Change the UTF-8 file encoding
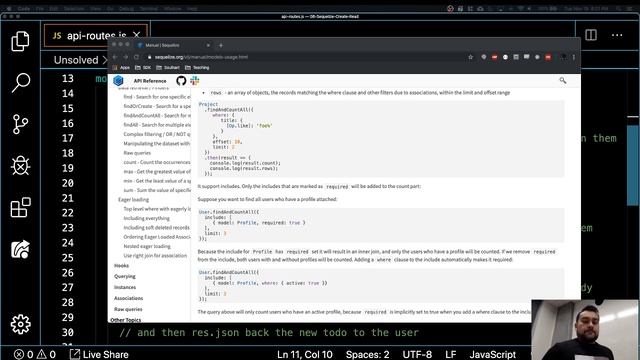Image resolution: width=640 pixels, height=360 pixels. pos(417,354)
